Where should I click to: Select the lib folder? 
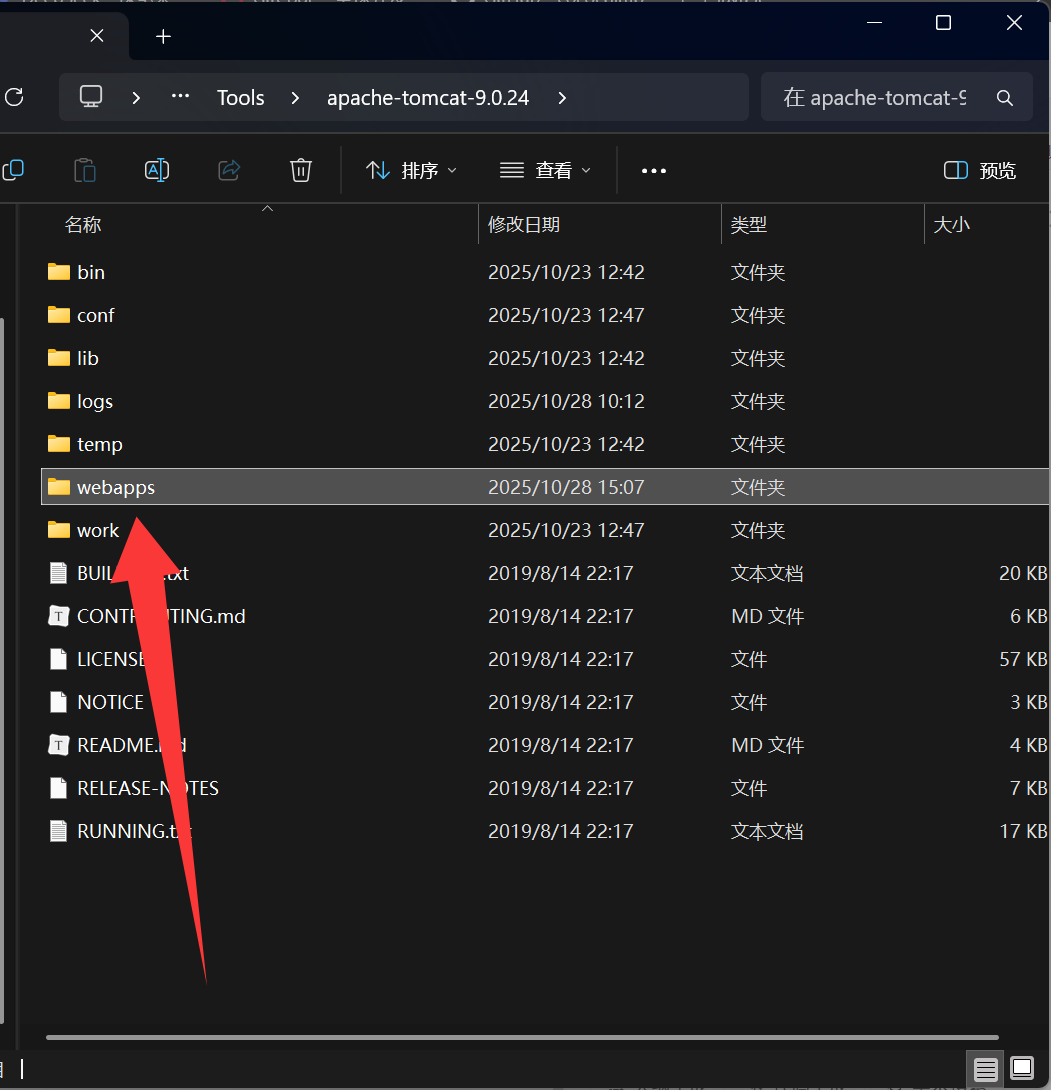(545, 358)
